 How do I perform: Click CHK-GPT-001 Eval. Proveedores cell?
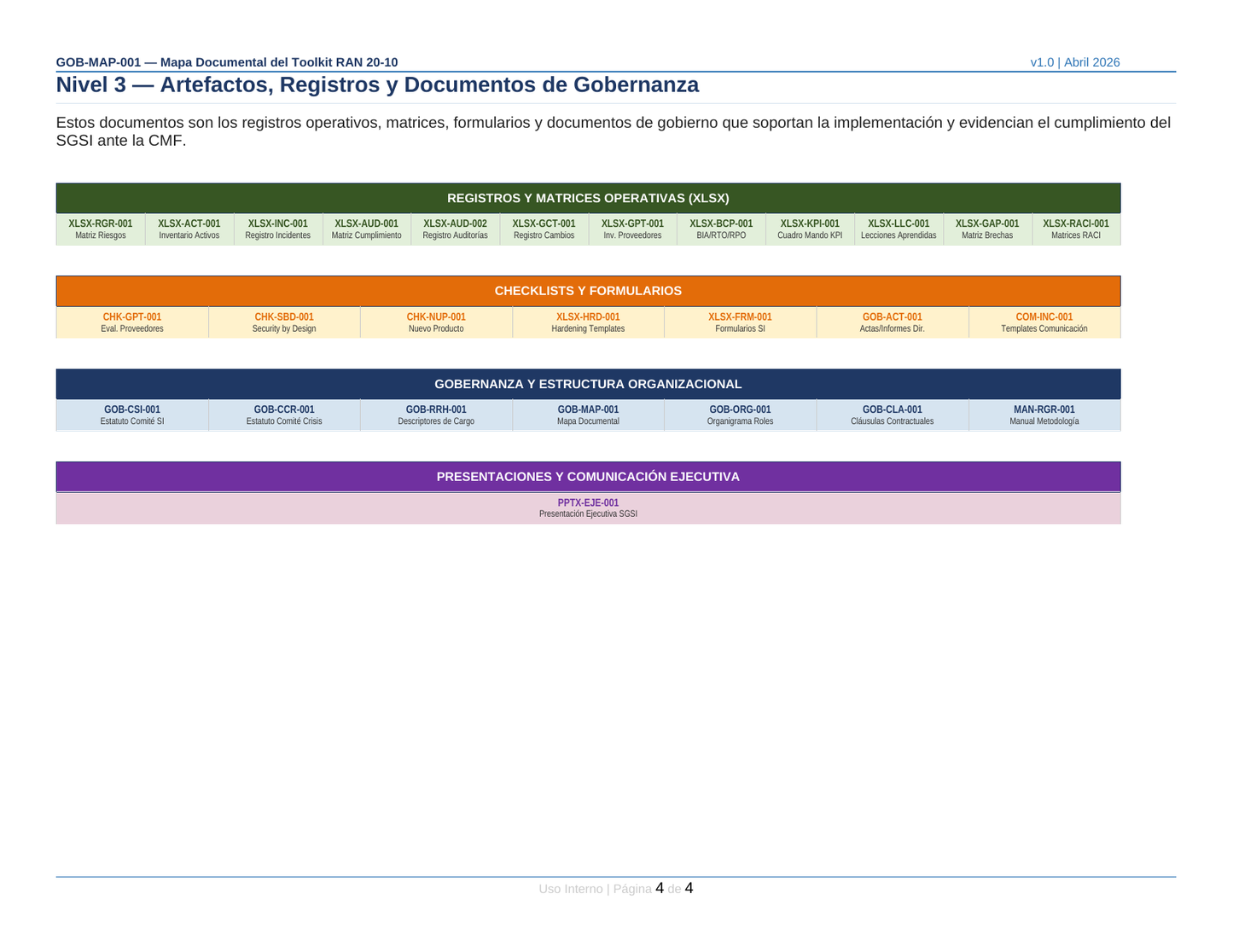(132, 322)
